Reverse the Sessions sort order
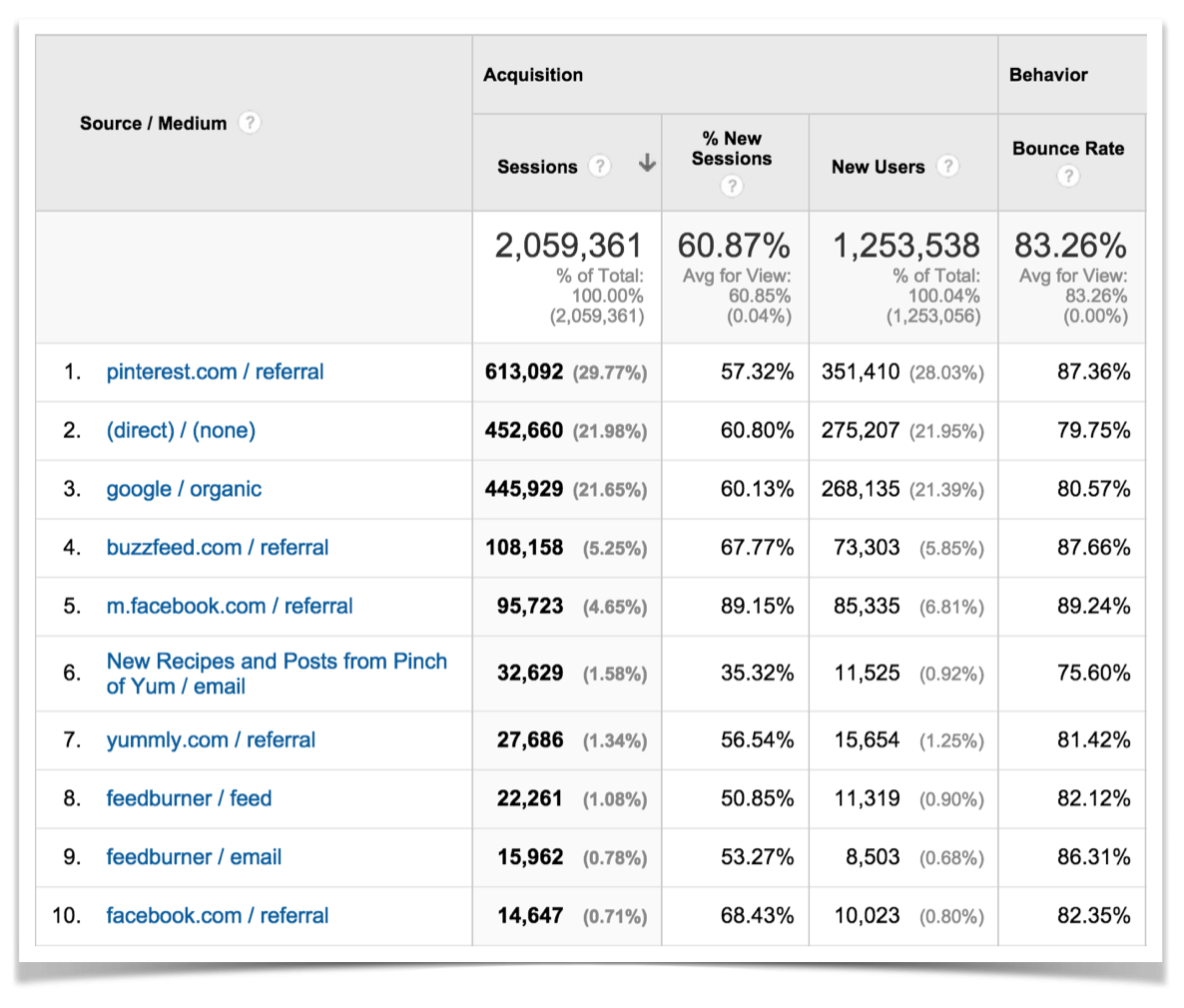Screen dimensions: 1184x1008 point(647,163)
